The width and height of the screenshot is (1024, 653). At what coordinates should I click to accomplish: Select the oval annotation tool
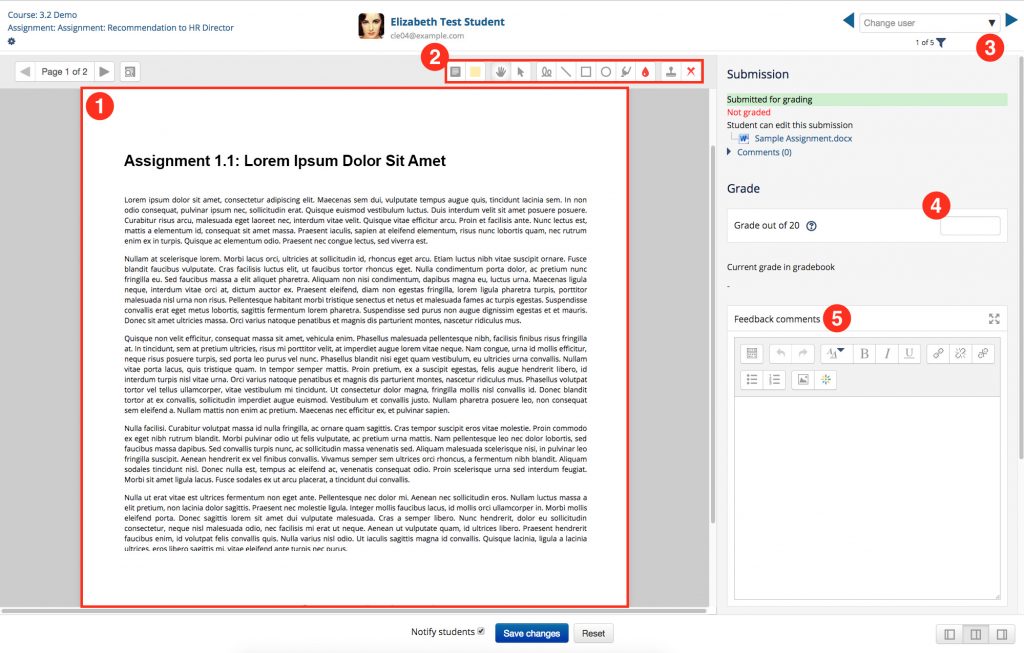coord(606,72)
